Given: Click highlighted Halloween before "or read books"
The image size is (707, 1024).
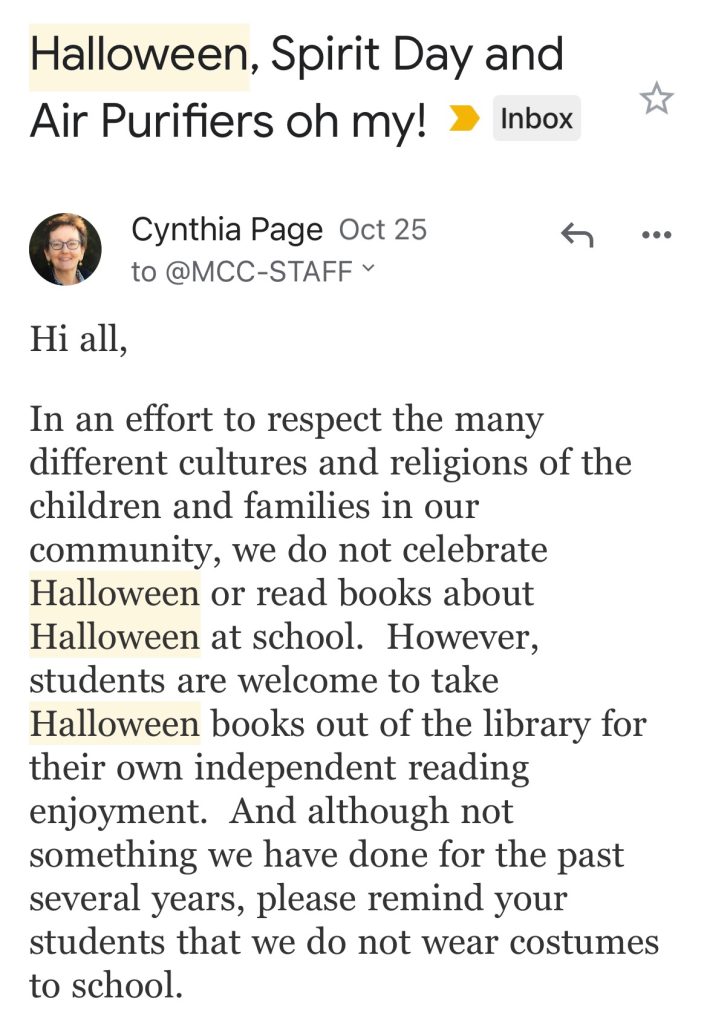Looking at the screenshot, I should pyautogui.click(x=114, y=593).
